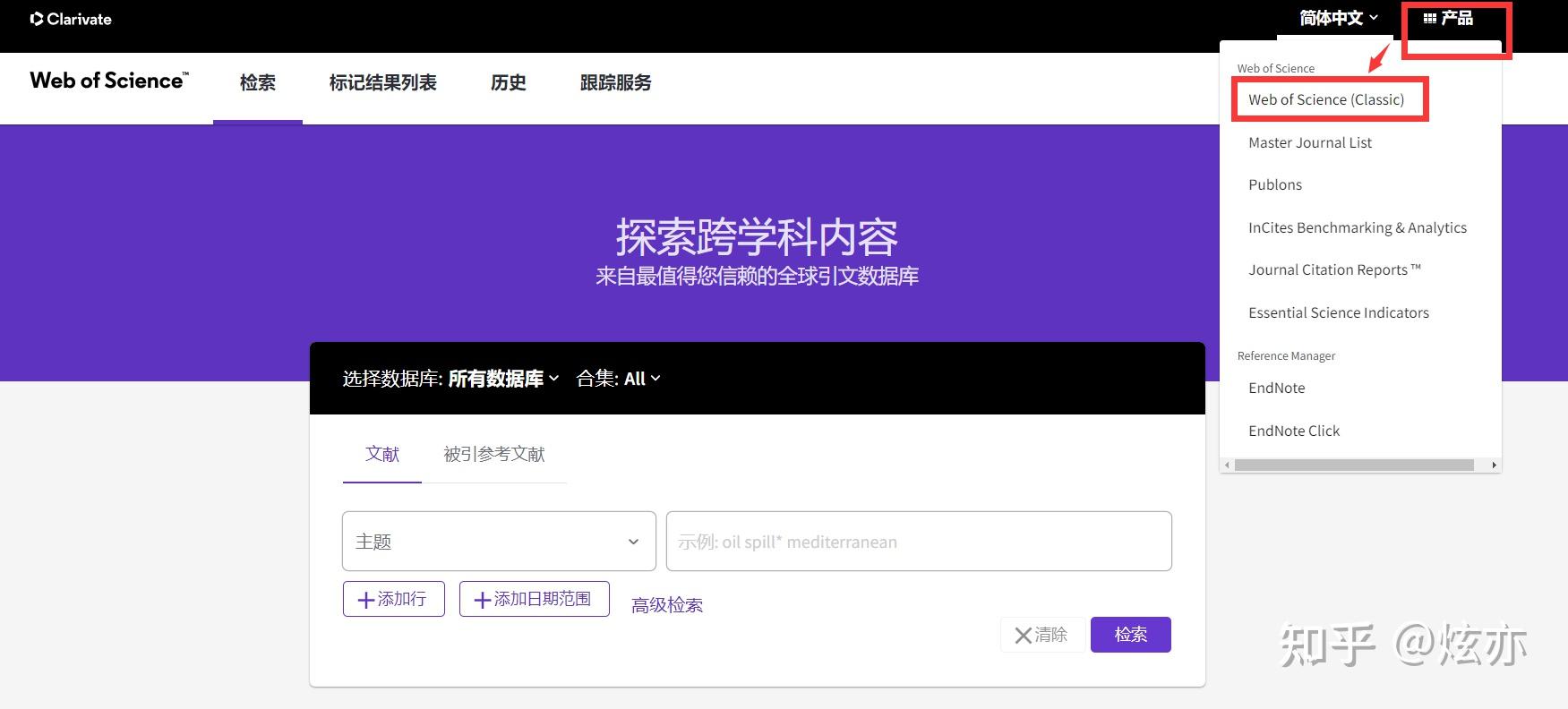Go to the 历史 tab

click(x=509, y=83)
